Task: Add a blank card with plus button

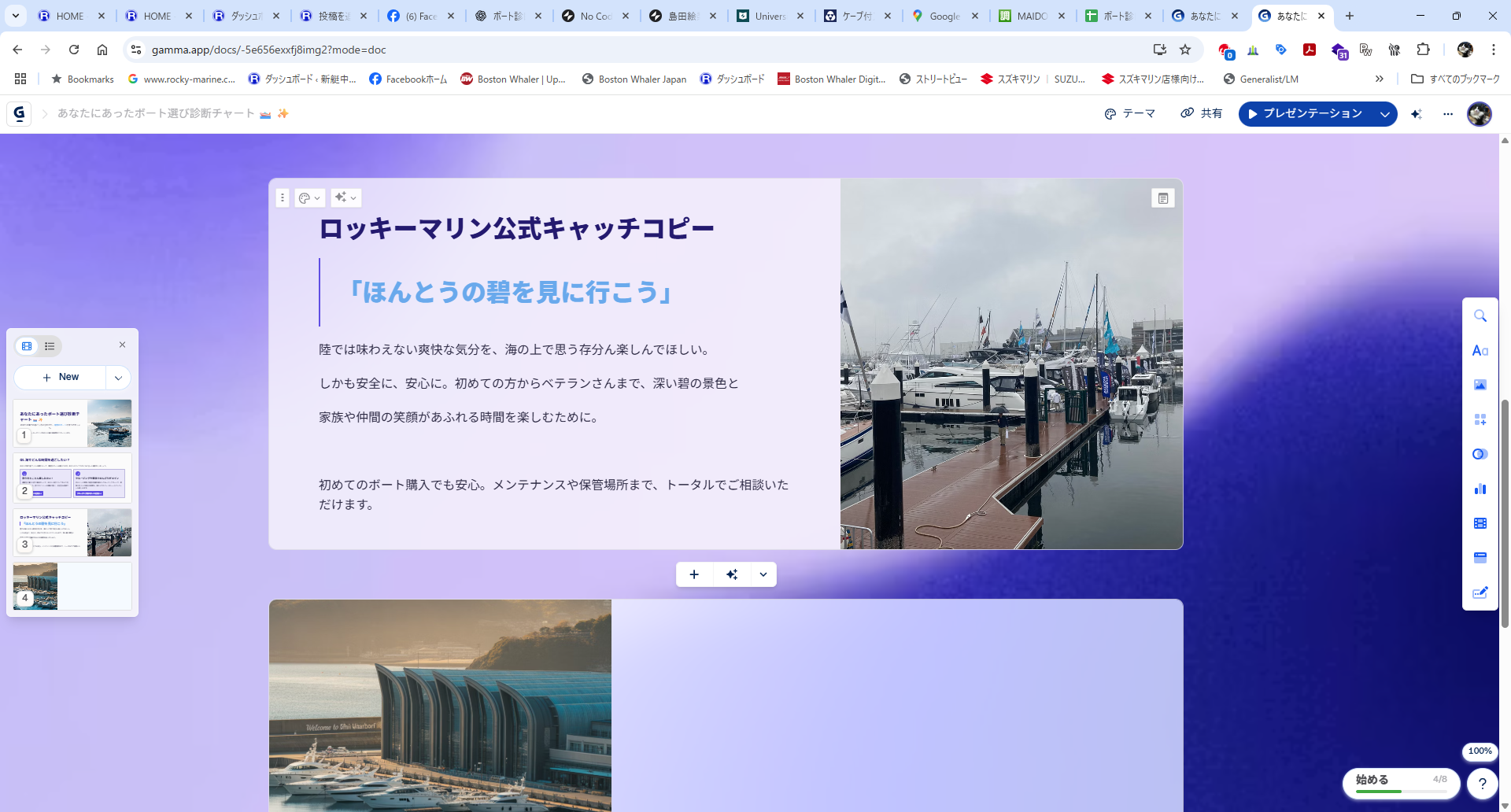Action: [694, 574]
